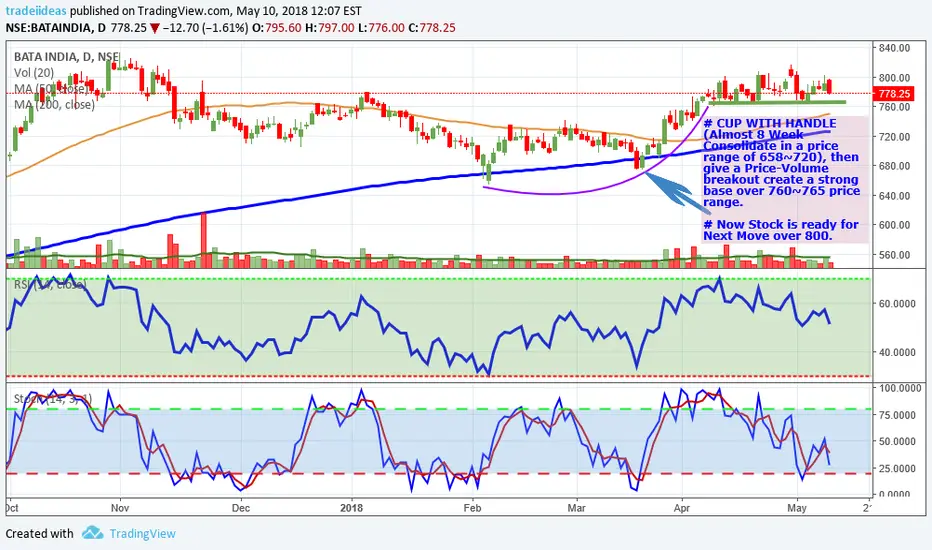Select the red 778.25 price label
Viewport: 932px width, 550px height.
[893, 94]
